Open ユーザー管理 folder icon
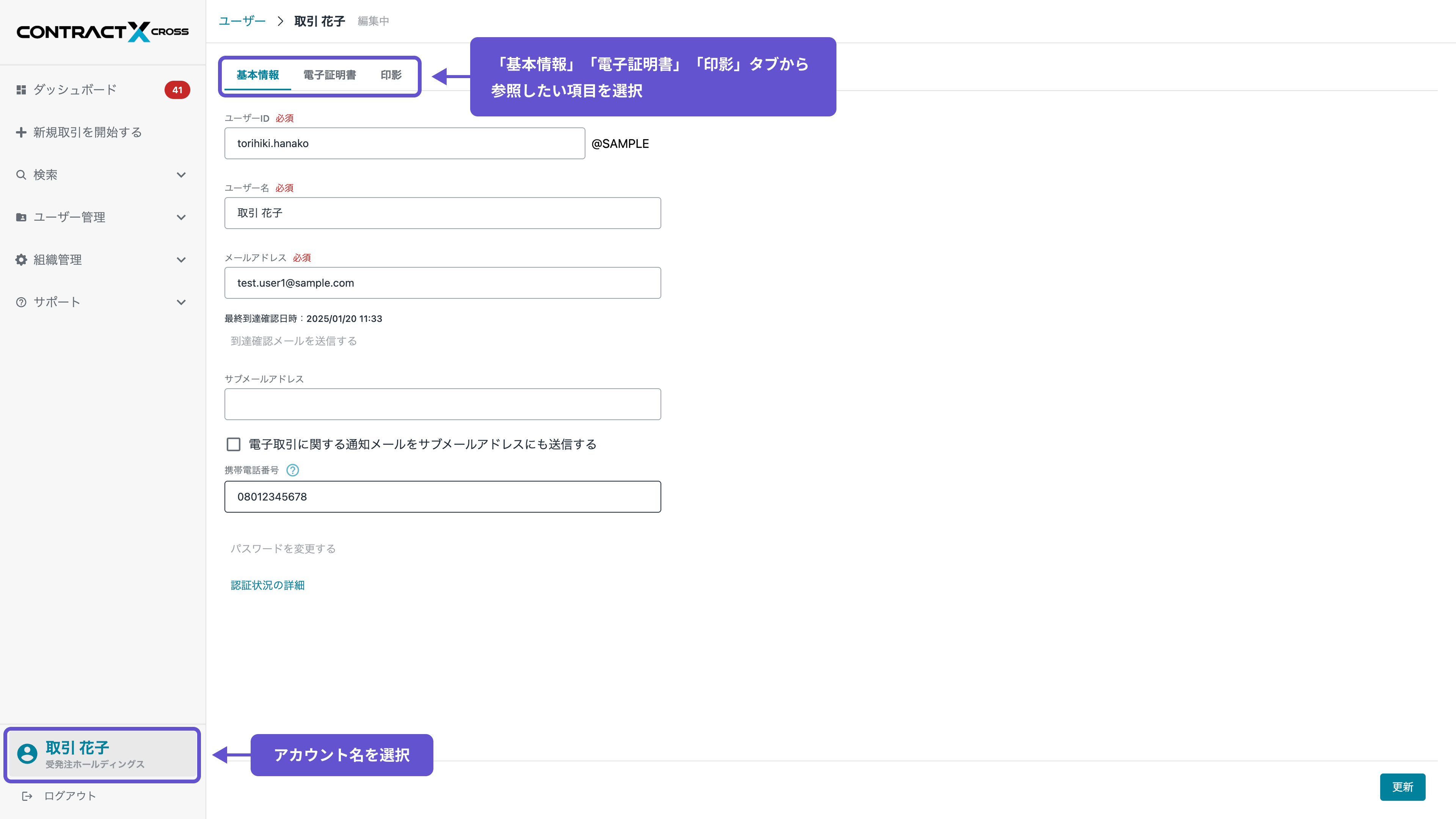 21,217
